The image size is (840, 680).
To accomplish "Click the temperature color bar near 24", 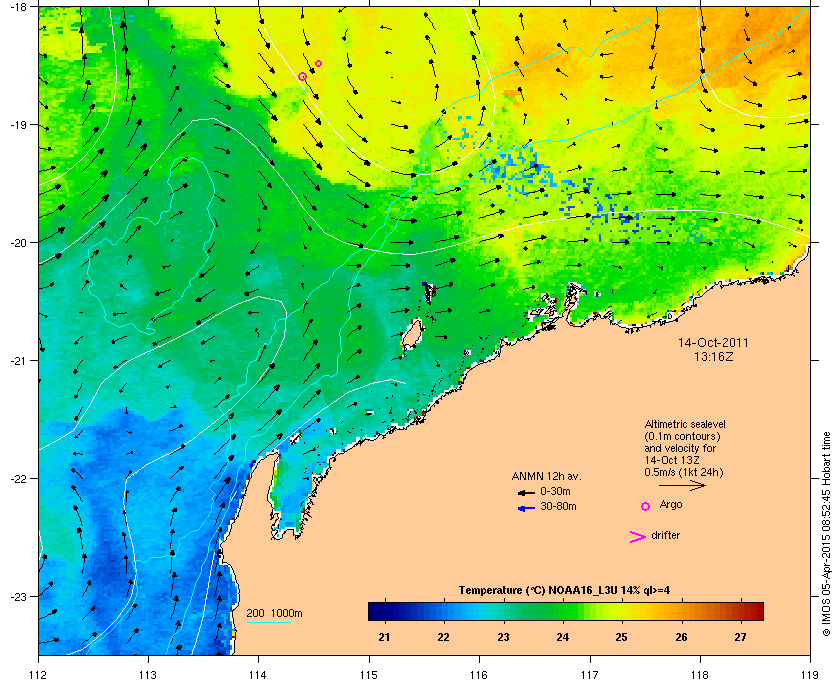I will click(562, 611).
